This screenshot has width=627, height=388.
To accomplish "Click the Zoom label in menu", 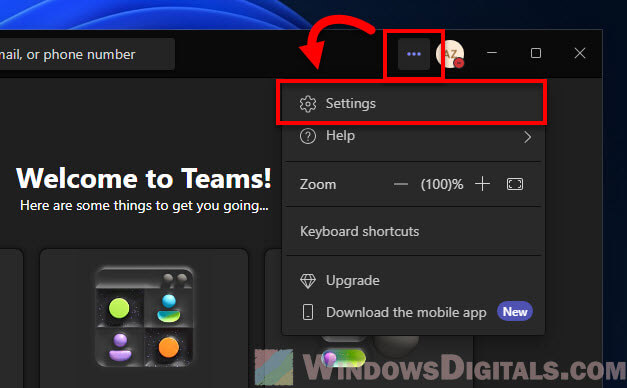I will pyautogui.click(x=318, y=184).
